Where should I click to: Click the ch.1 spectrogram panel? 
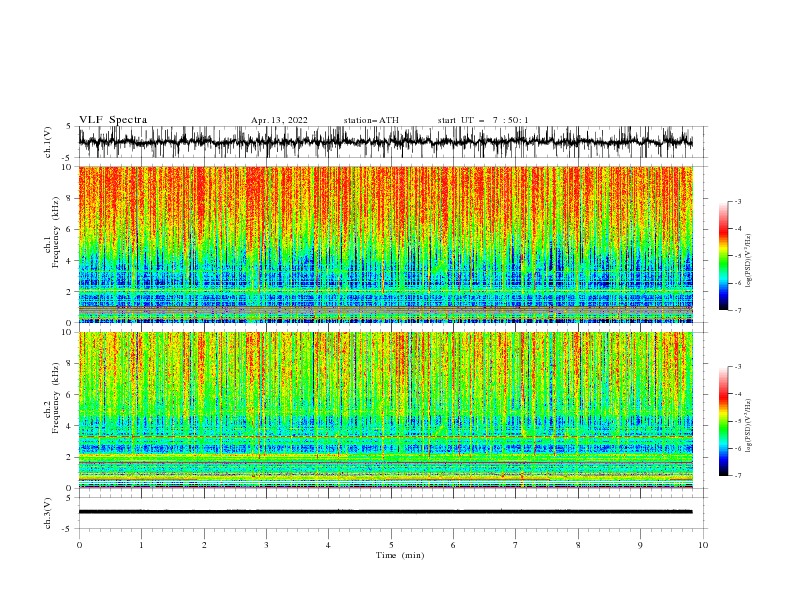(385, 244)
